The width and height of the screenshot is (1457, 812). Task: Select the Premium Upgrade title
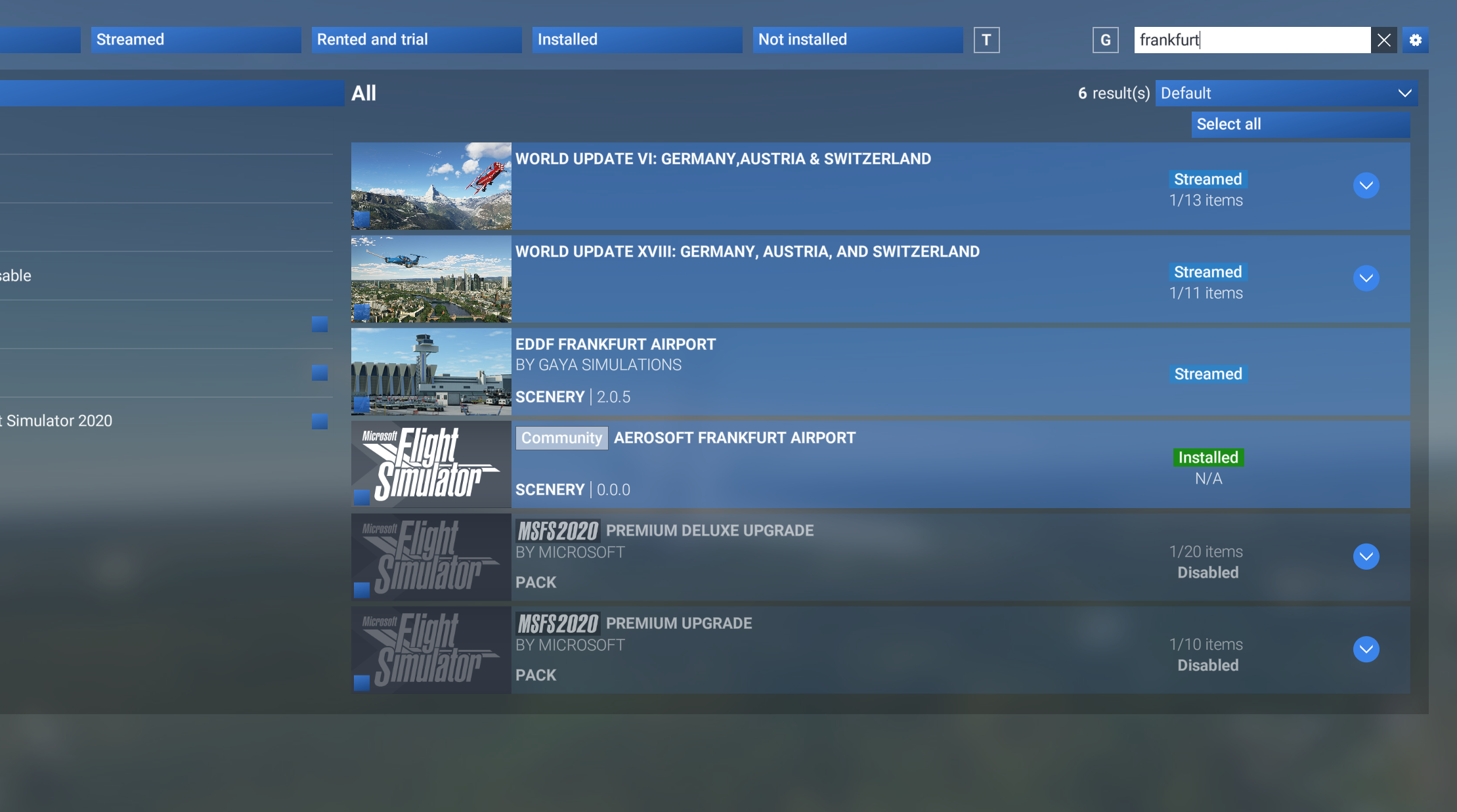679,623
